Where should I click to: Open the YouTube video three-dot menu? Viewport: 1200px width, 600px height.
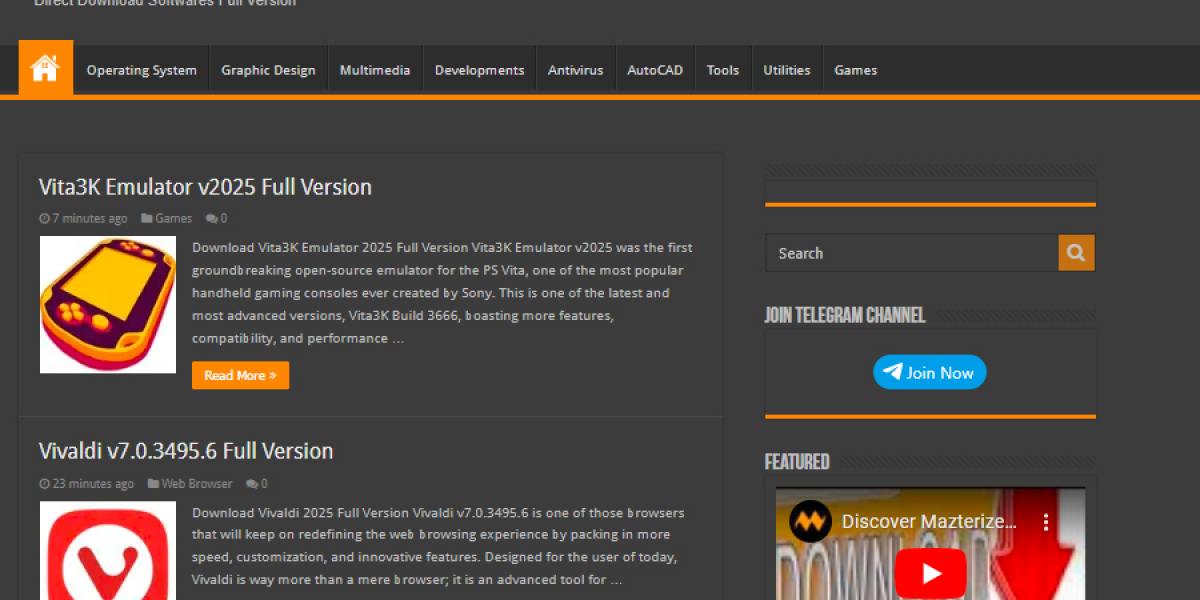1046,522
